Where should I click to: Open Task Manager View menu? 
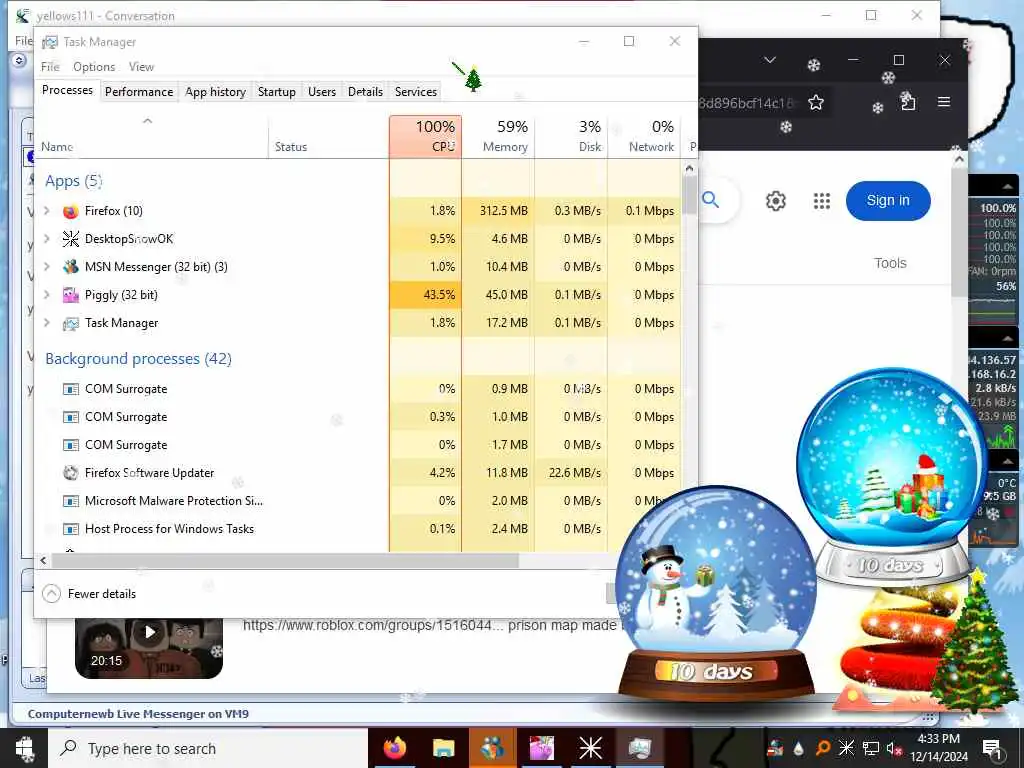click(141, 67)
